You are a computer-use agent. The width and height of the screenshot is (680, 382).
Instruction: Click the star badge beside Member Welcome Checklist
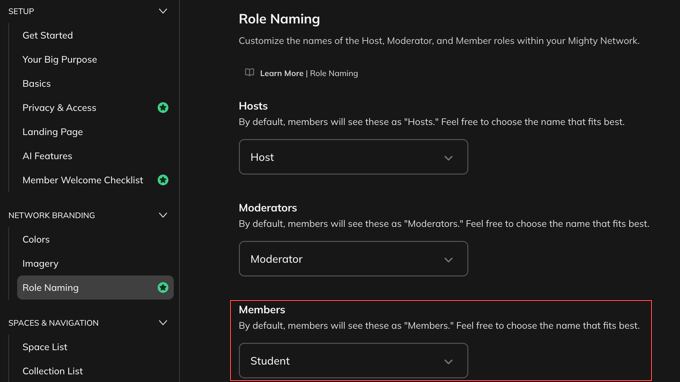click(163, 180)
